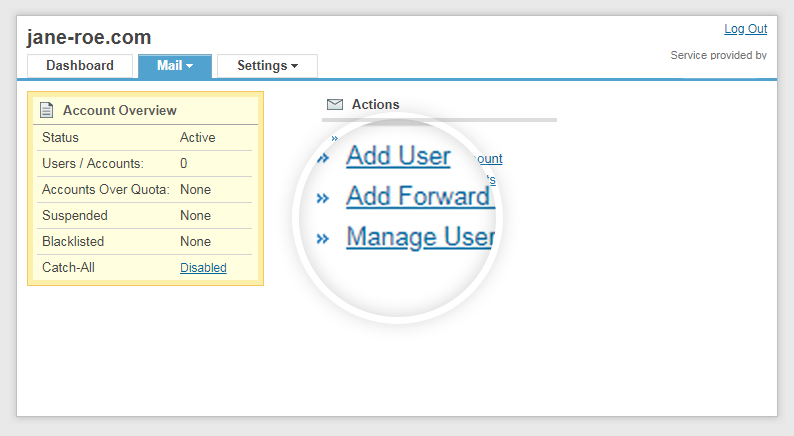The image size is (794, 436).
Task: Select the Suspended row
Action: pos(145,216)
